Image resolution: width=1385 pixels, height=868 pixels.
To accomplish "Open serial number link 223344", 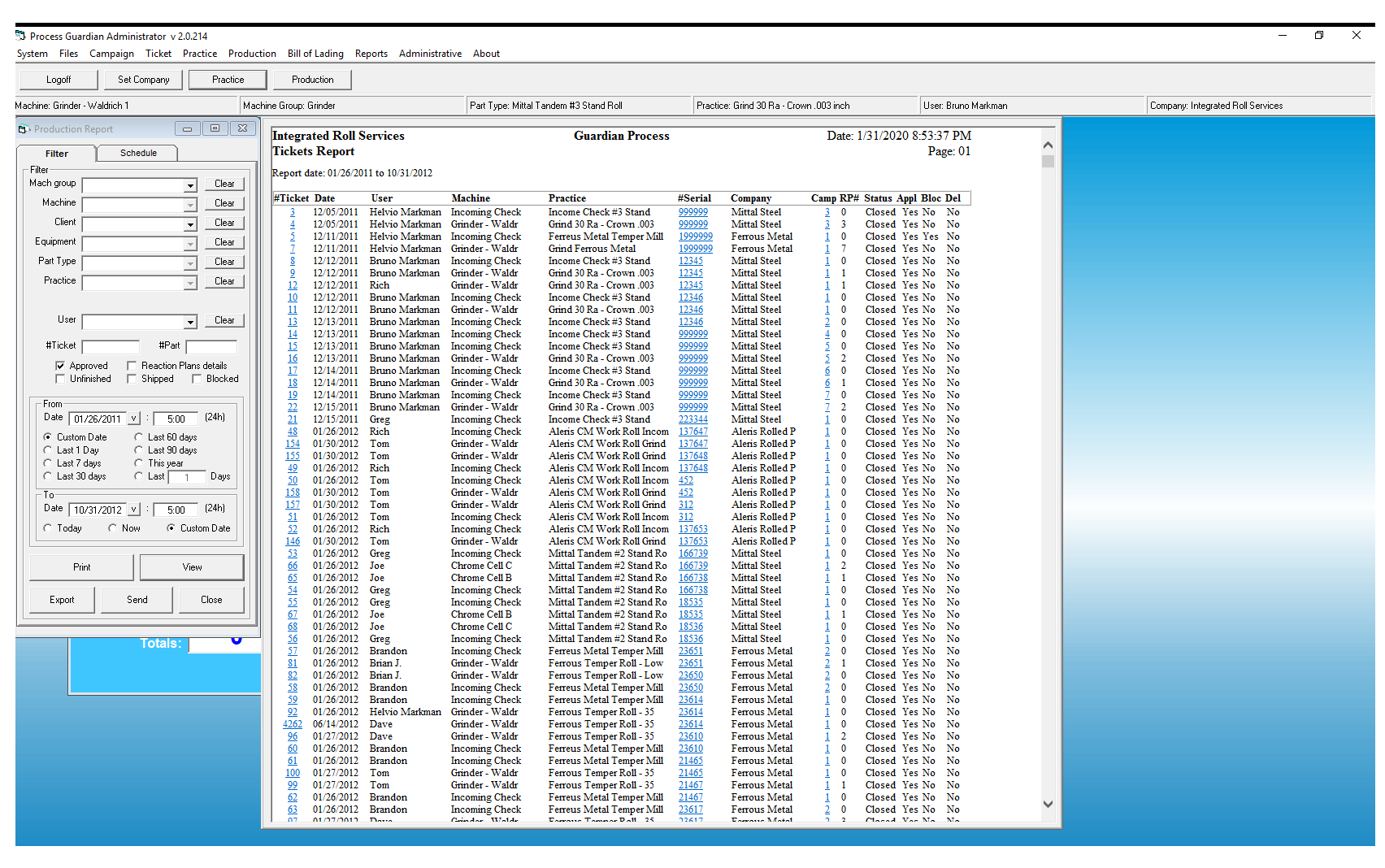I will (x=693, y=419).
